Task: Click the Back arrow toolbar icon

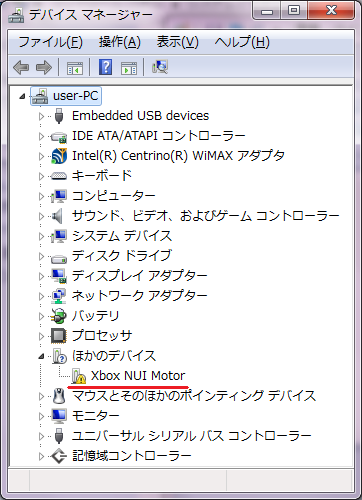Action: point(21,68)
